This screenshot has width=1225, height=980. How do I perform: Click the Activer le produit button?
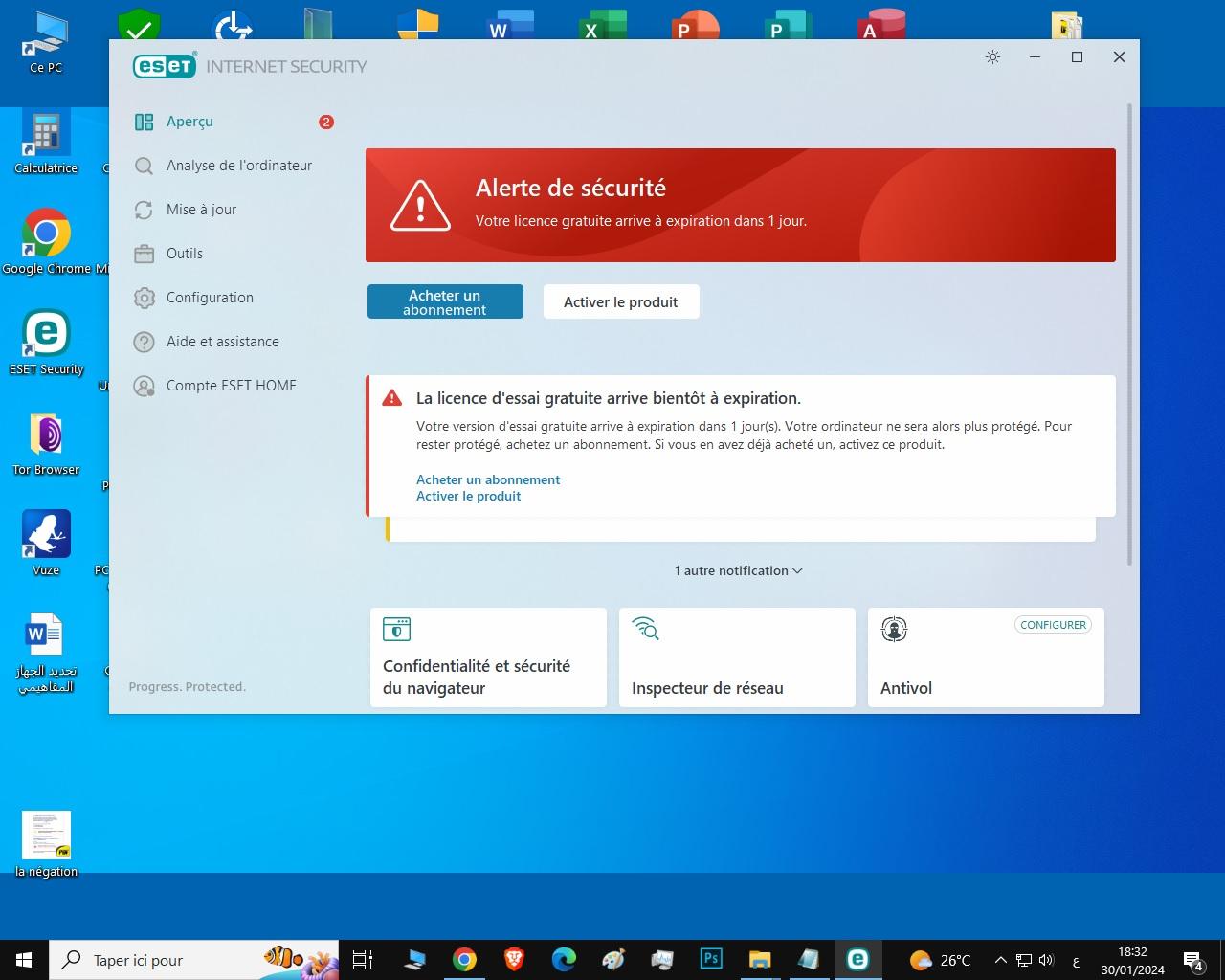[621, 301]
